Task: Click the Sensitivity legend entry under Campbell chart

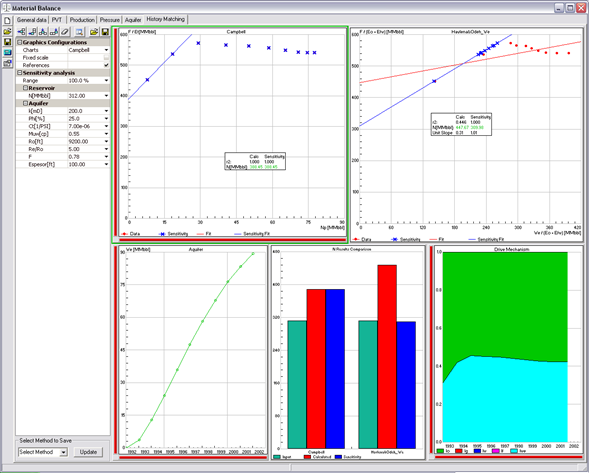Action: click(173, 234)
